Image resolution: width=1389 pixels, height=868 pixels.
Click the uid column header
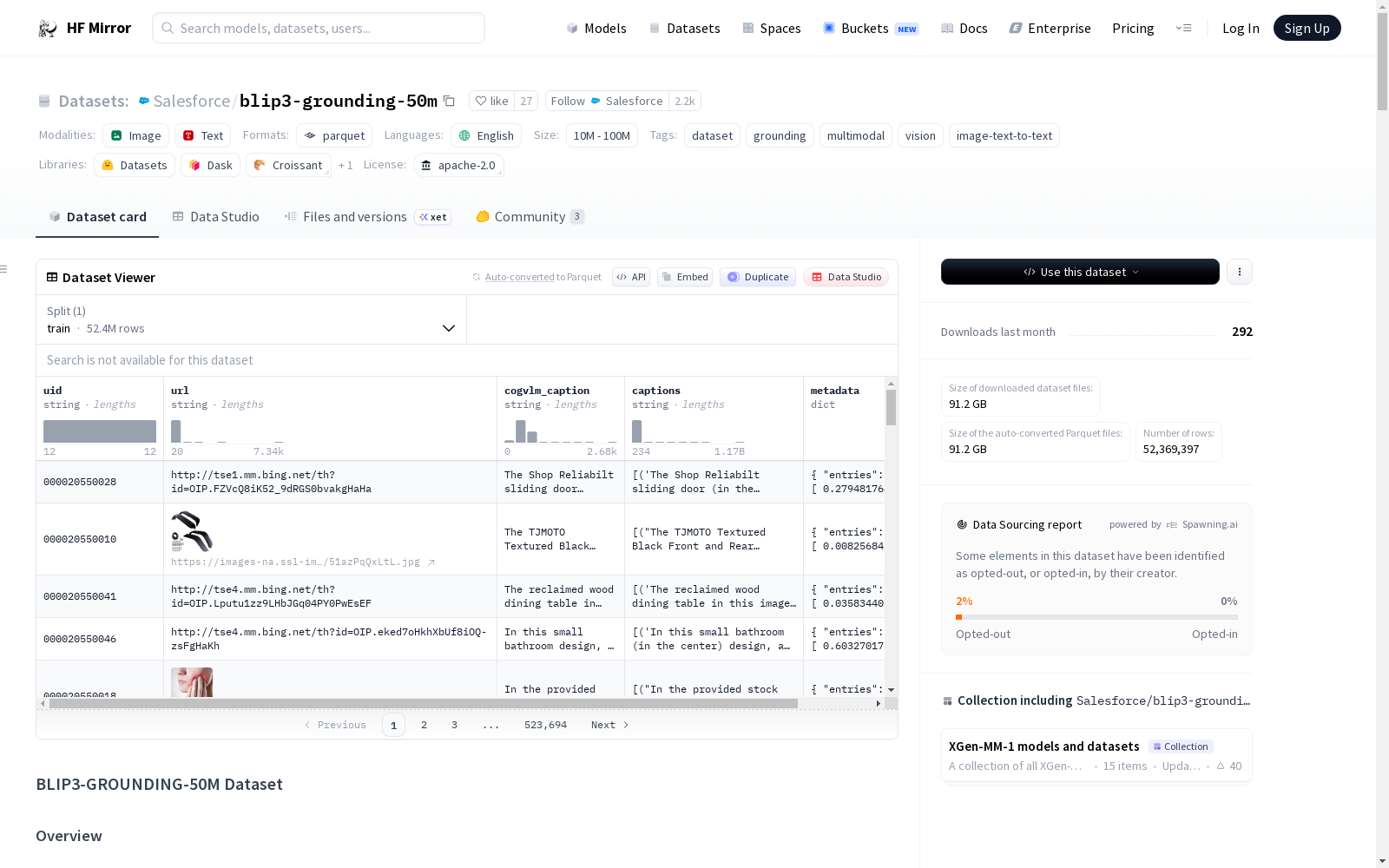pyautogui.click(x=100, y=418)
